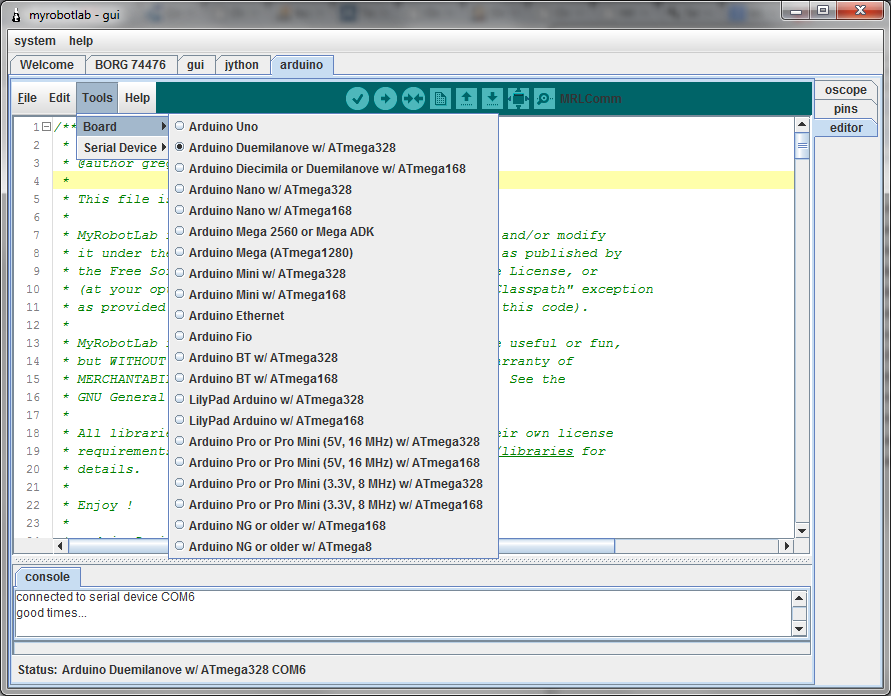891x696 pixels.
Task: Select Arduino Mini w/ ATmega168
Action: pos(334,295)
